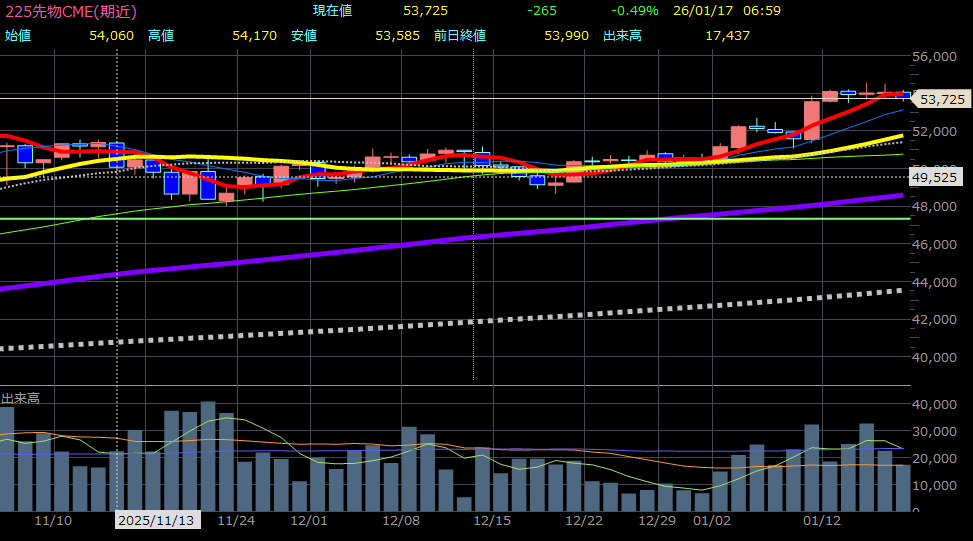Click the 49,525 cursor price label
Viewport: 973px width, 541px height.
click(x=937, y=177)
